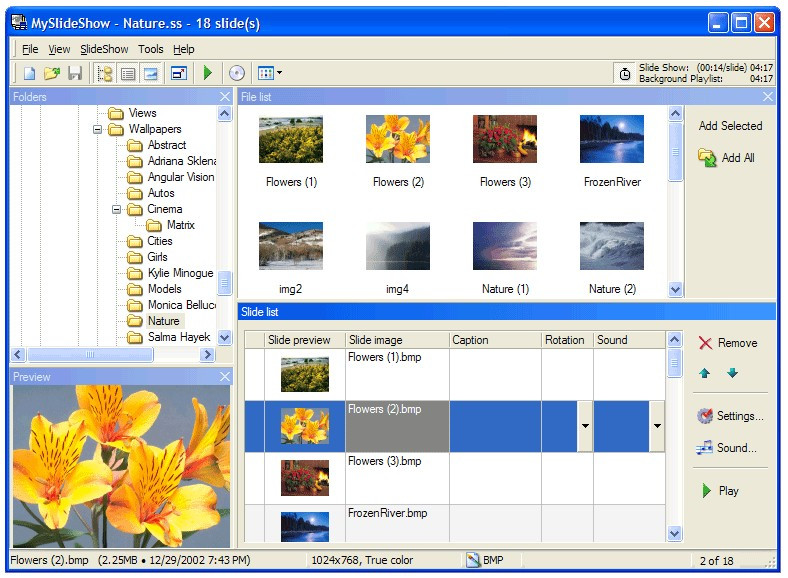Click the Open slideshow folder icon
788x578 pixels.
(52, 73)
